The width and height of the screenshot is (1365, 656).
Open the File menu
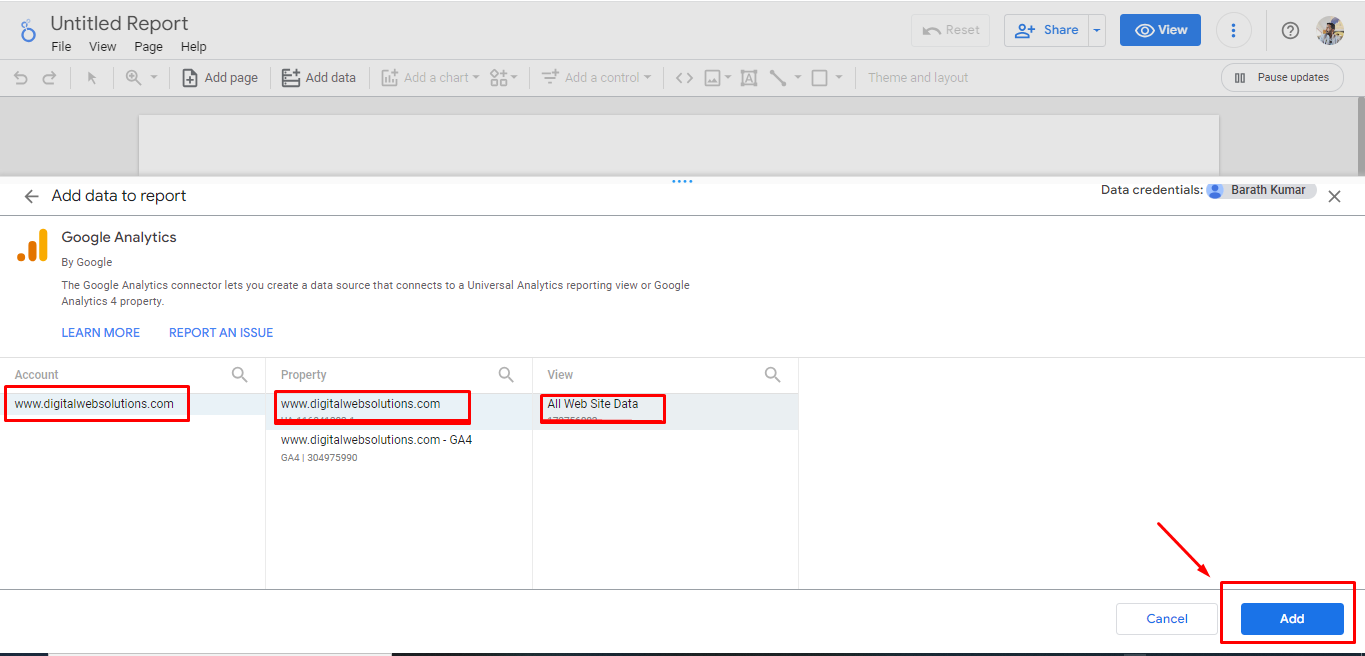click(x=61, y=47)
